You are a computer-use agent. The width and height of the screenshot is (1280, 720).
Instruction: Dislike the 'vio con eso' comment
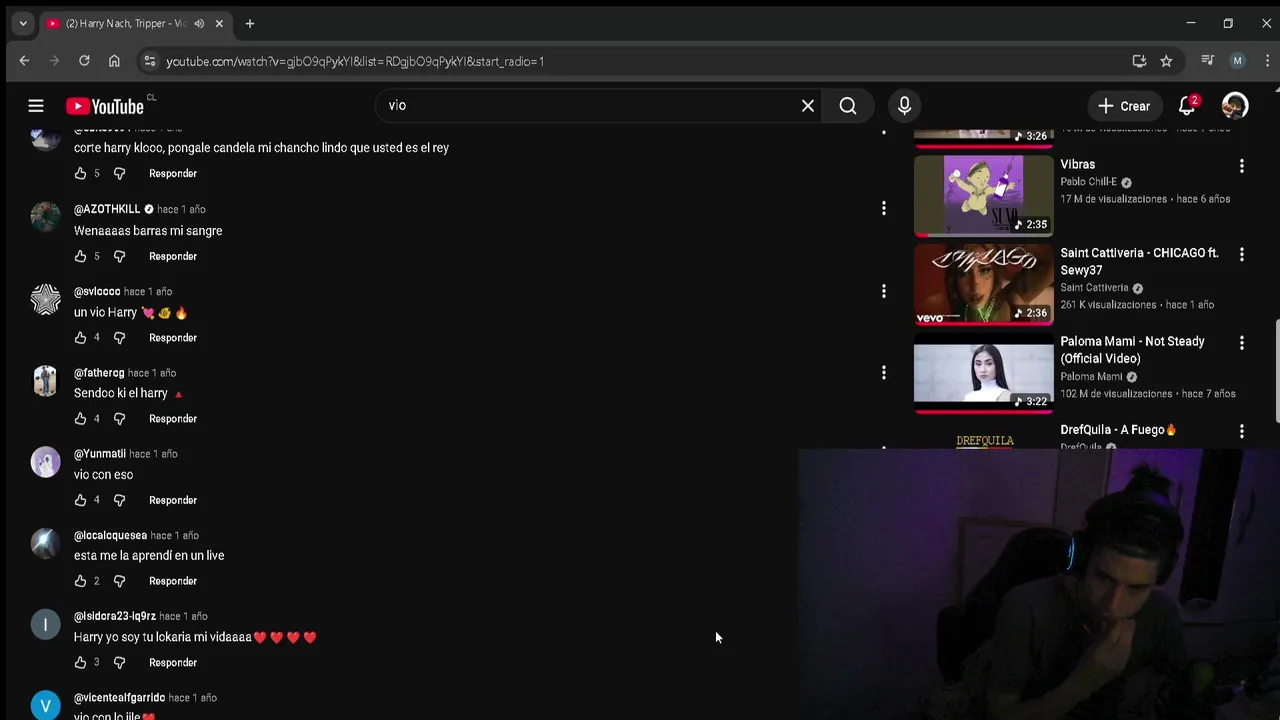click(x=119, y=500)
